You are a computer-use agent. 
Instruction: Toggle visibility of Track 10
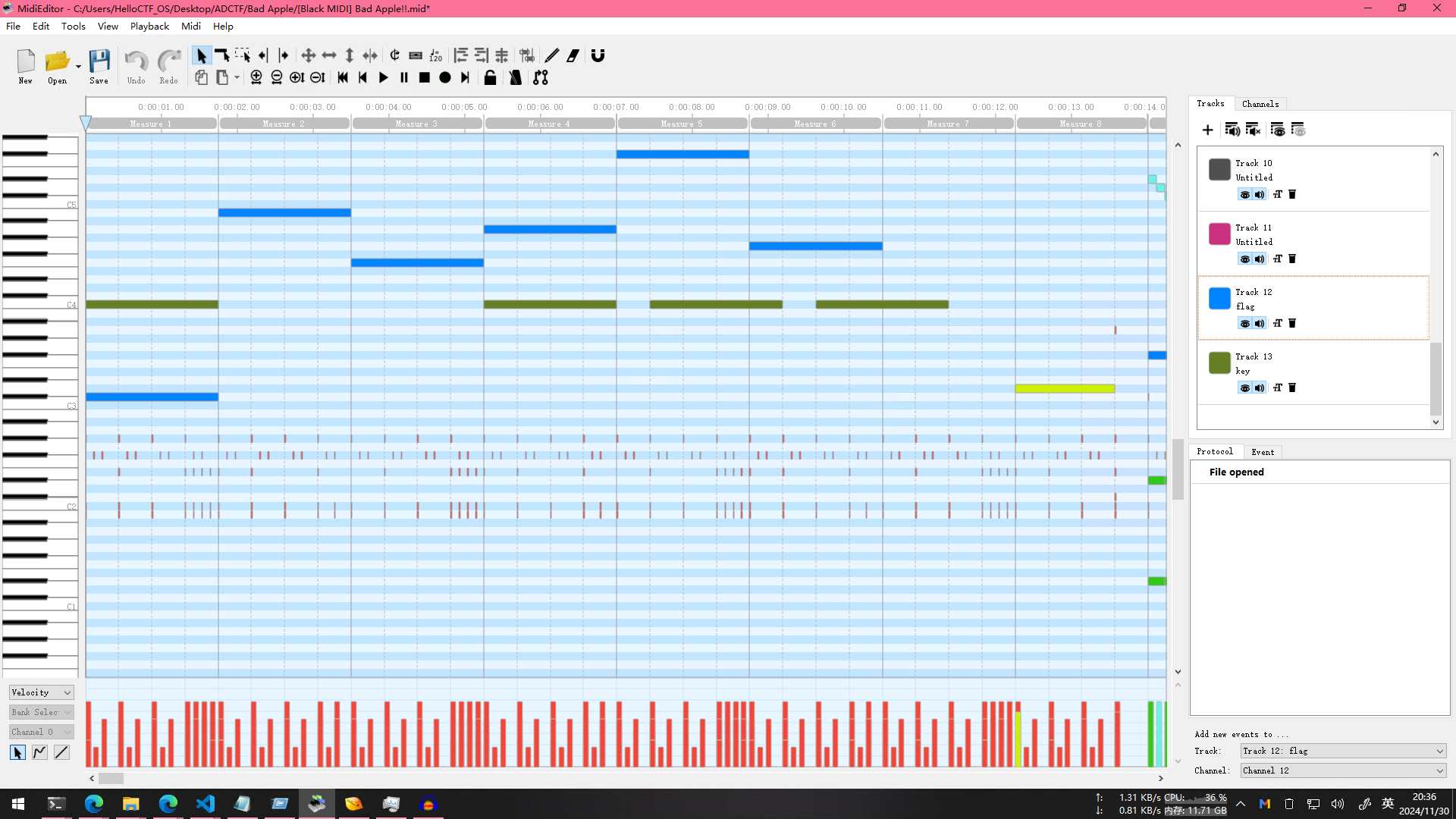click(x=1244, y=195)
